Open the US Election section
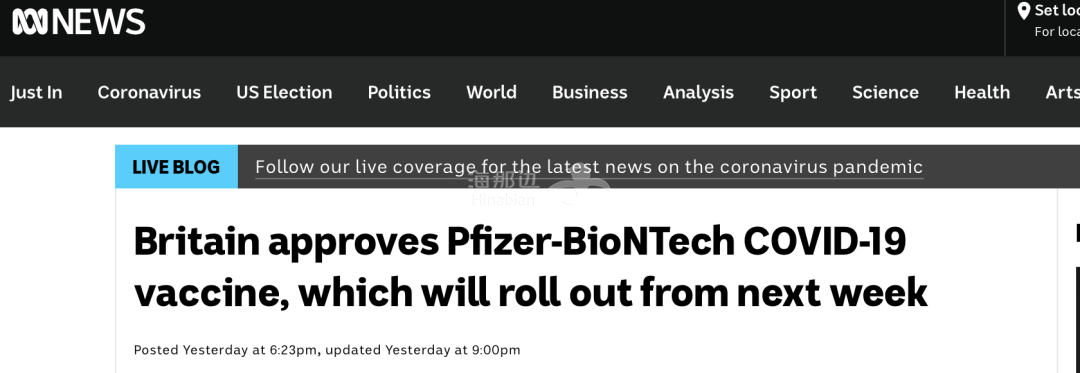 284,92
